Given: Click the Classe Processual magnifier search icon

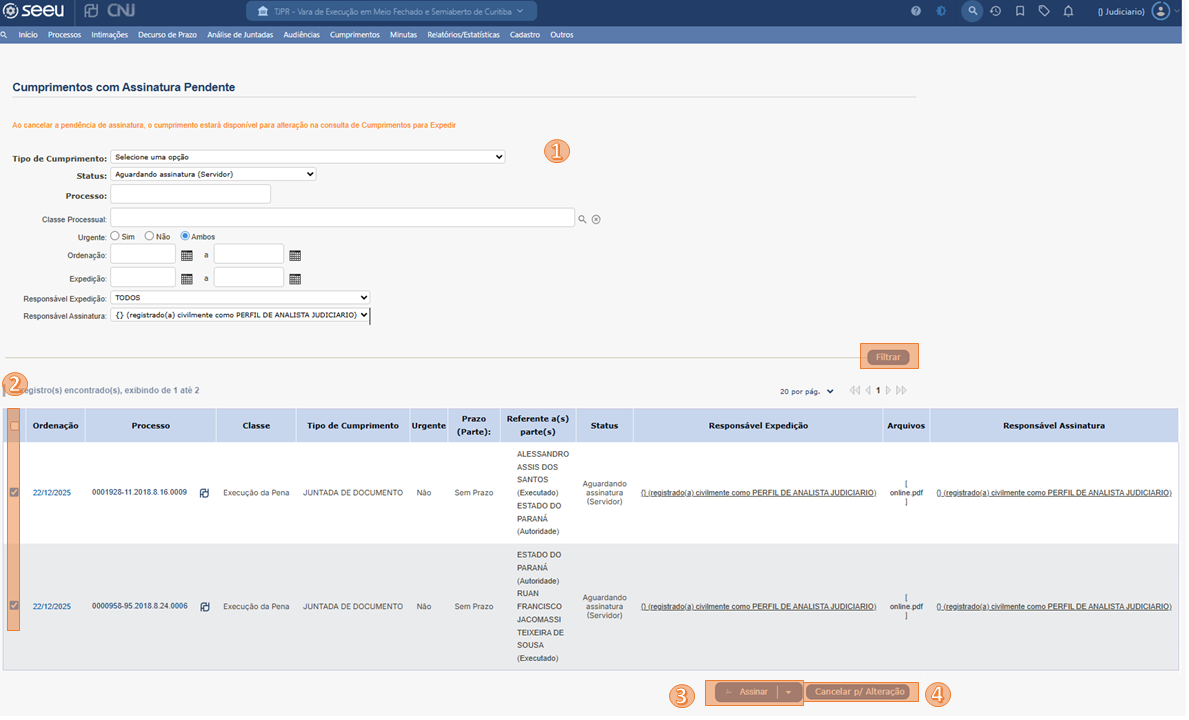Looking at the screenshot, I should 583,219.
